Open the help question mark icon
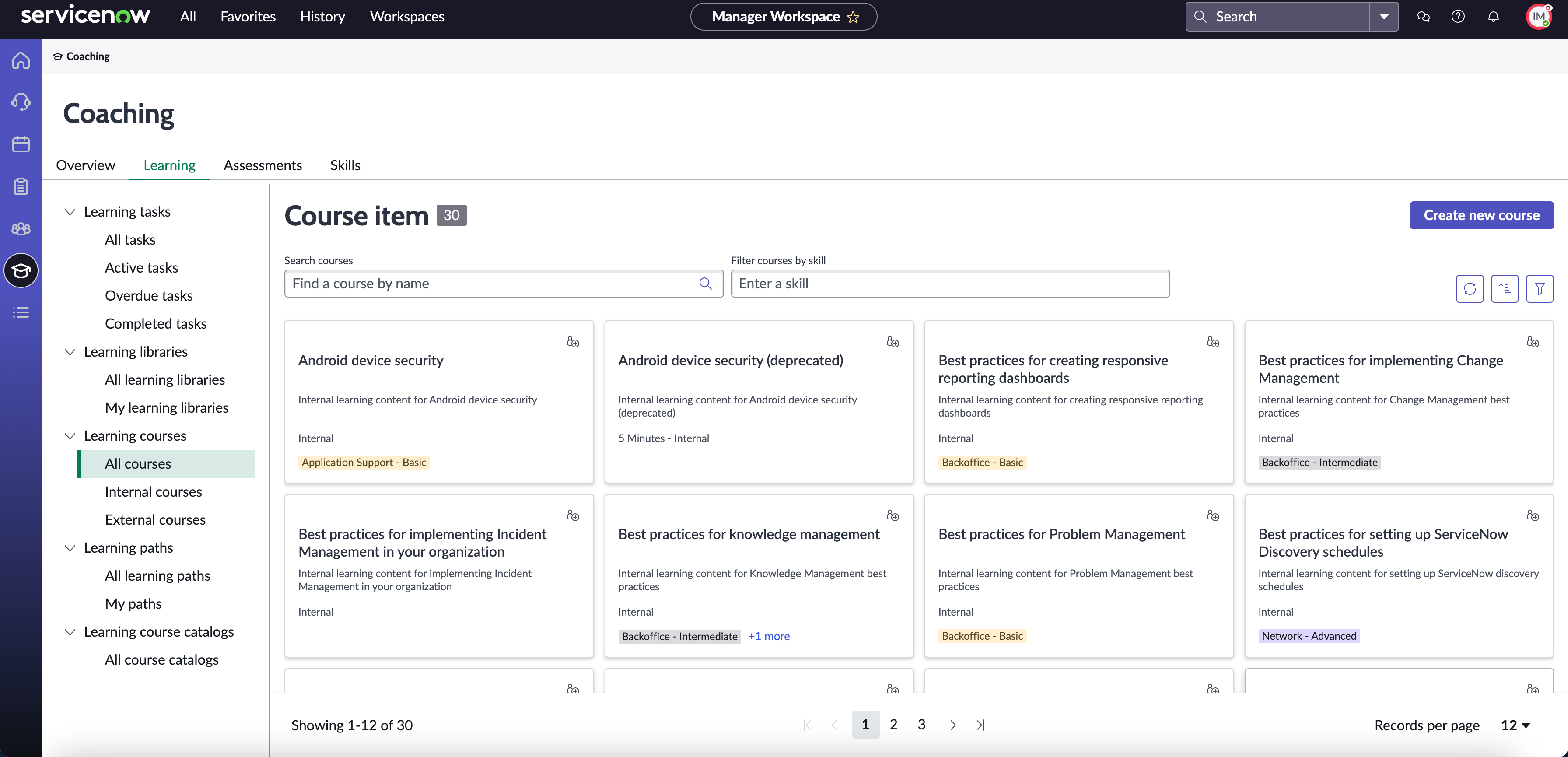Viewport: 1568px width, 757px height. coord(1458,17)
